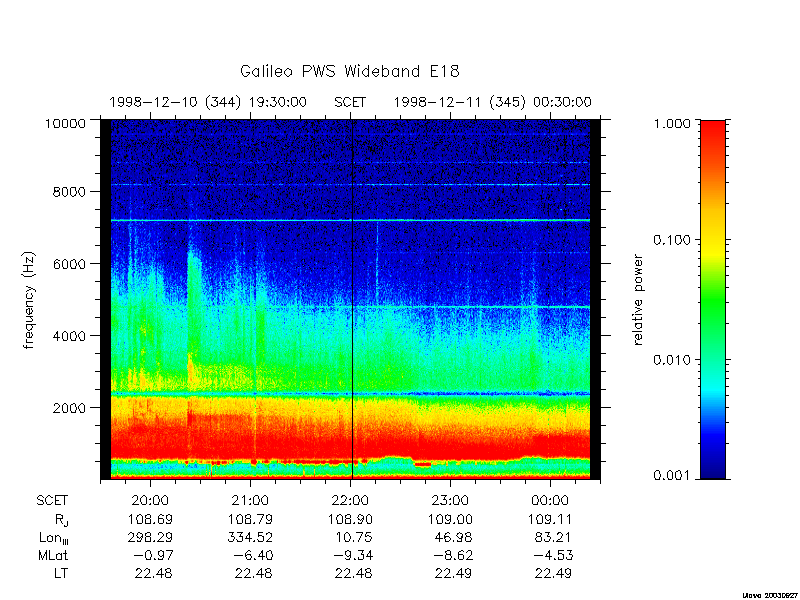The height and width of the screenshot is (600, 800).
Task: Click the SCET row label below the plot
Action: 52,501
